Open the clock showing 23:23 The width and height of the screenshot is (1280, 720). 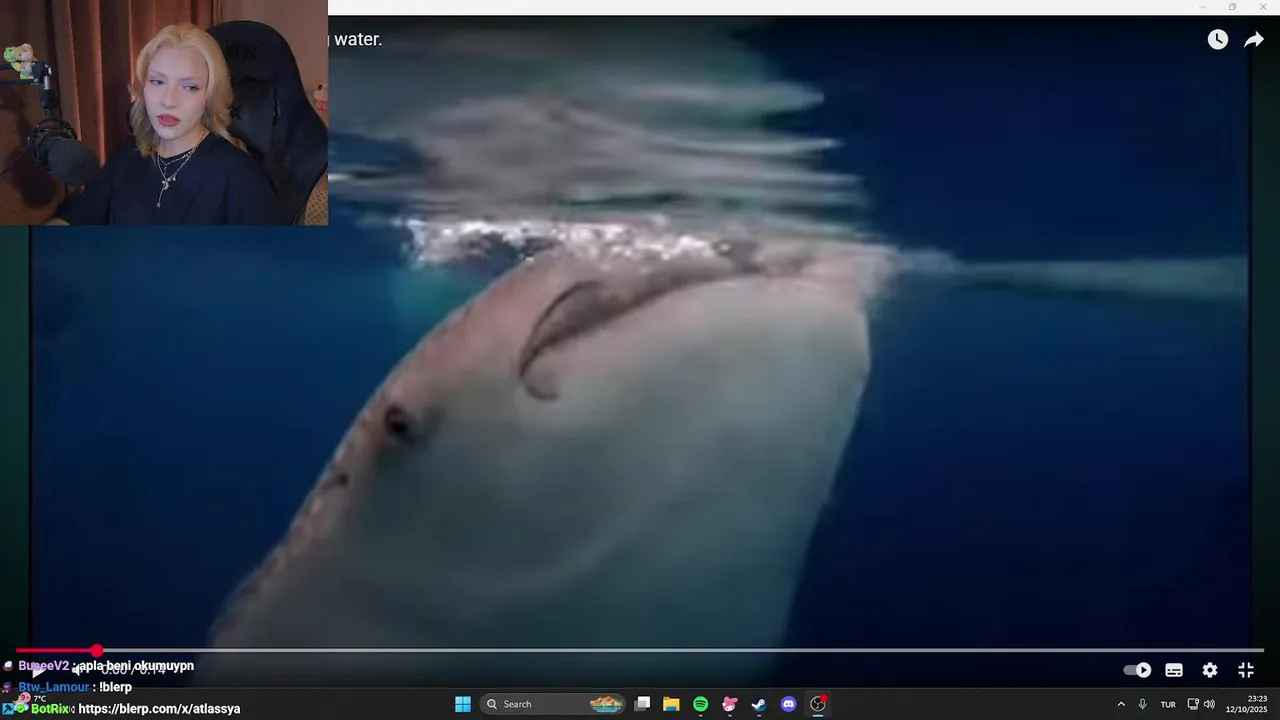1246,704
